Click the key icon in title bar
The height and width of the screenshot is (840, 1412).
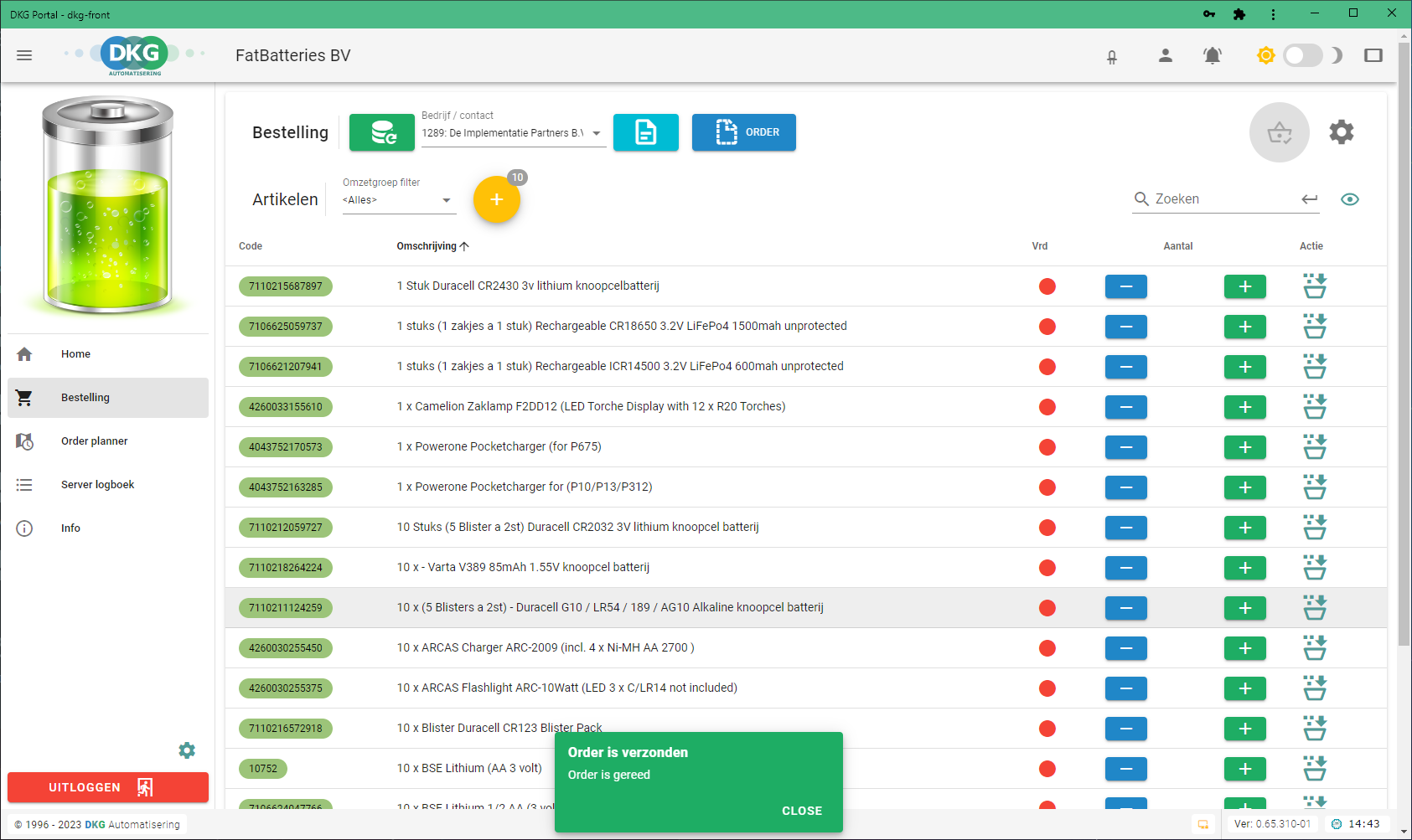point(1209,14)
